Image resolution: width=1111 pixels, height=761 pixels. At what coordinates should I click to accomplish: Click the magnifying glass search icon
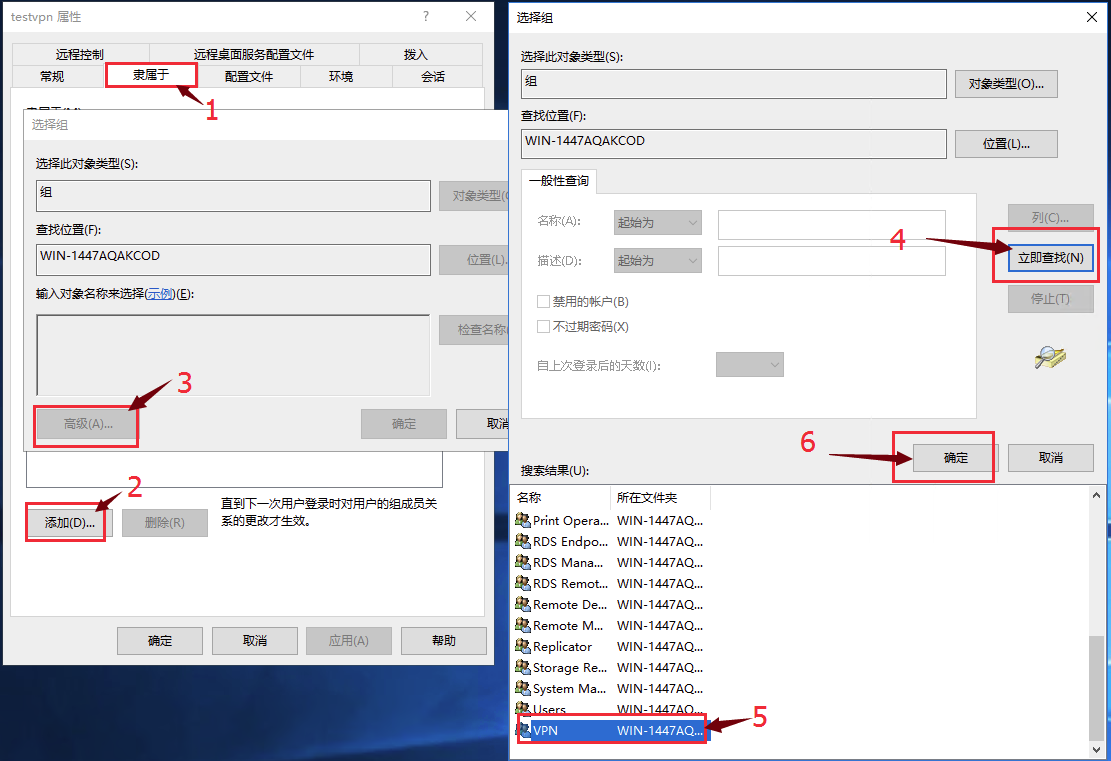pos(1050,357)
